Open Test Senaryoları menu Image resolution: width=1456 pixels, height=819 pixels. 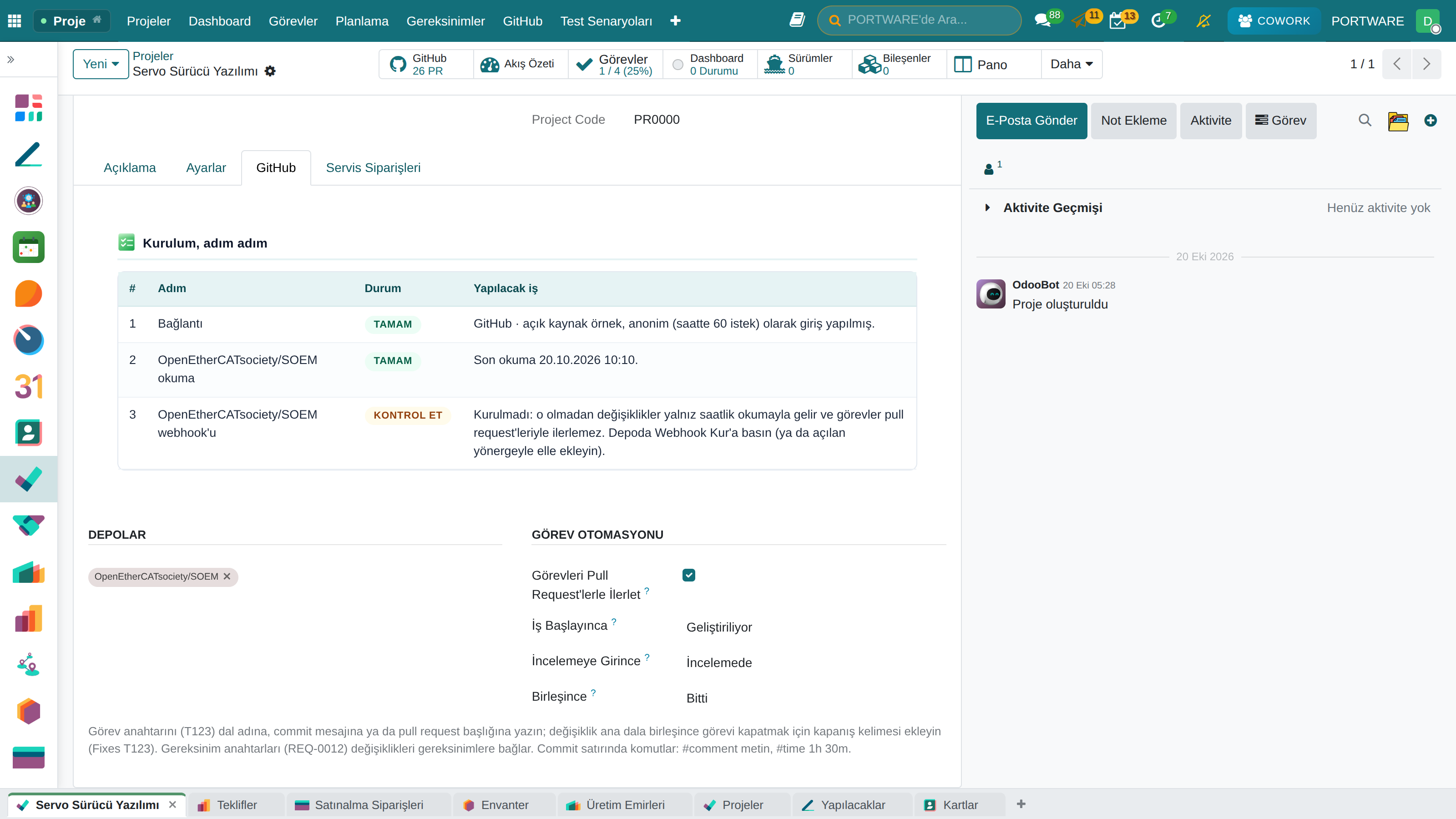pyautogui.click(x=606, y=21)
